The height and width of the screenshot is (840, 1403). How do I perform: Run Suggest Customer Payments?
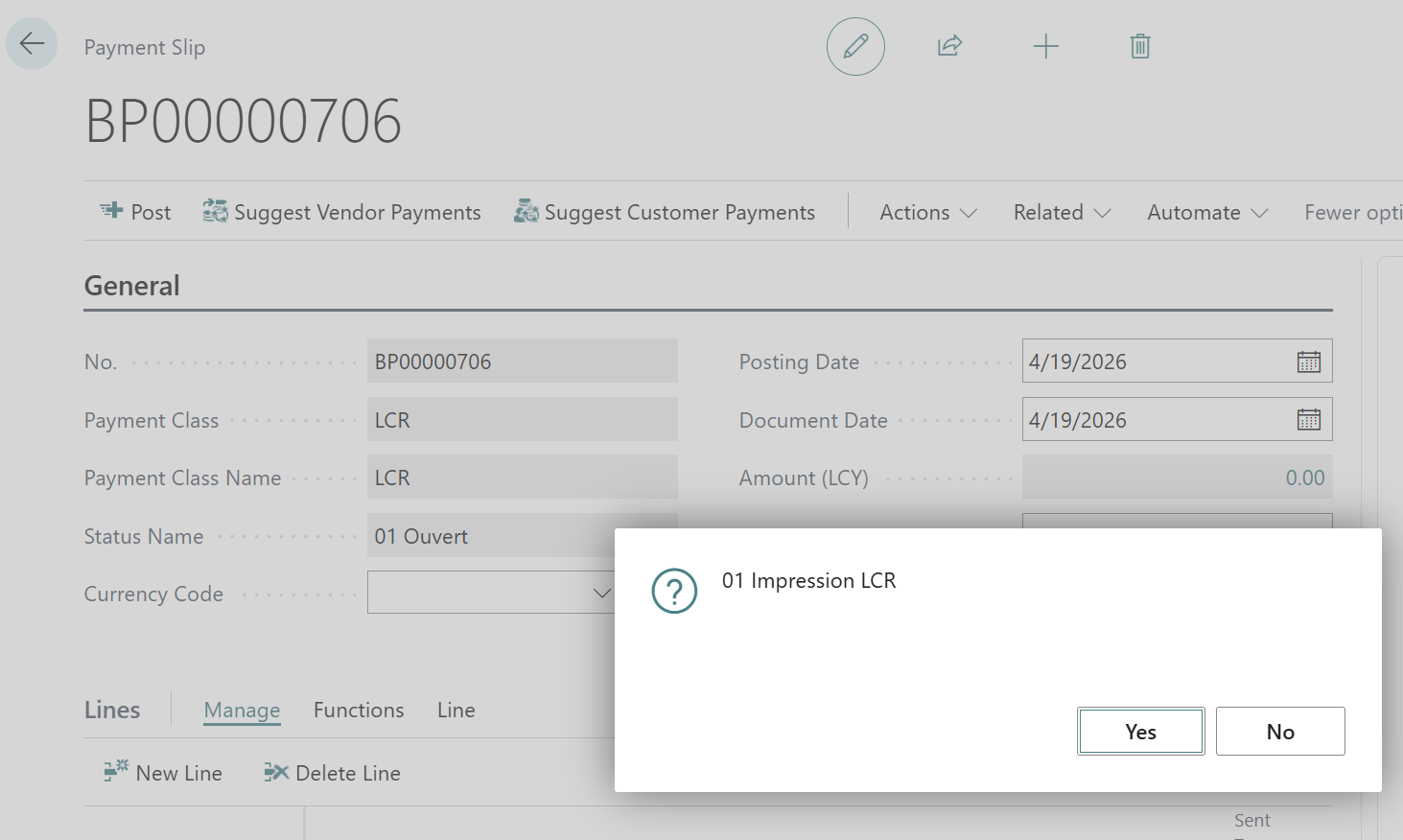[x=665, y=212]
